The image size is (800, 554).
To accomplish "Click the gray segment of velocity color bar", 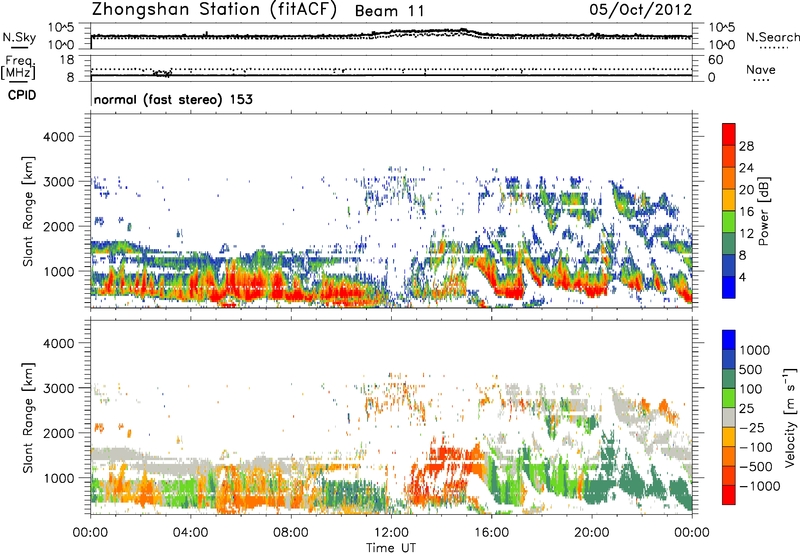I will coord(729,418).
